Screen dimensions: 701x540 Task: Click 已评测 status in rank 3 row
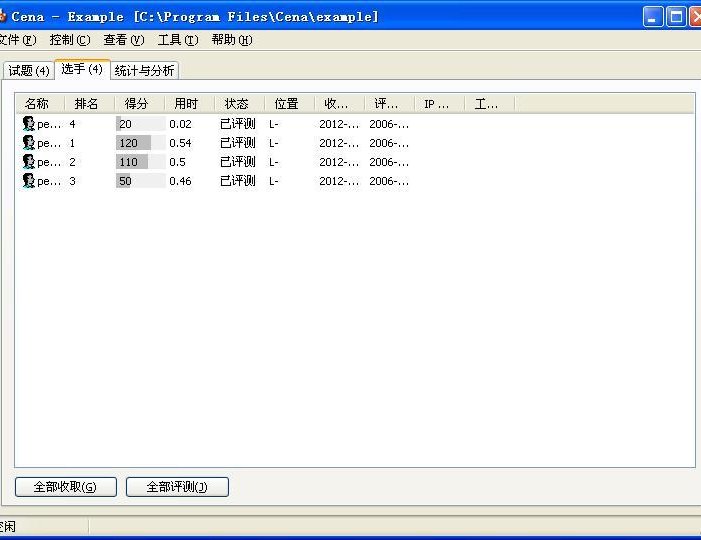[238, 181]
